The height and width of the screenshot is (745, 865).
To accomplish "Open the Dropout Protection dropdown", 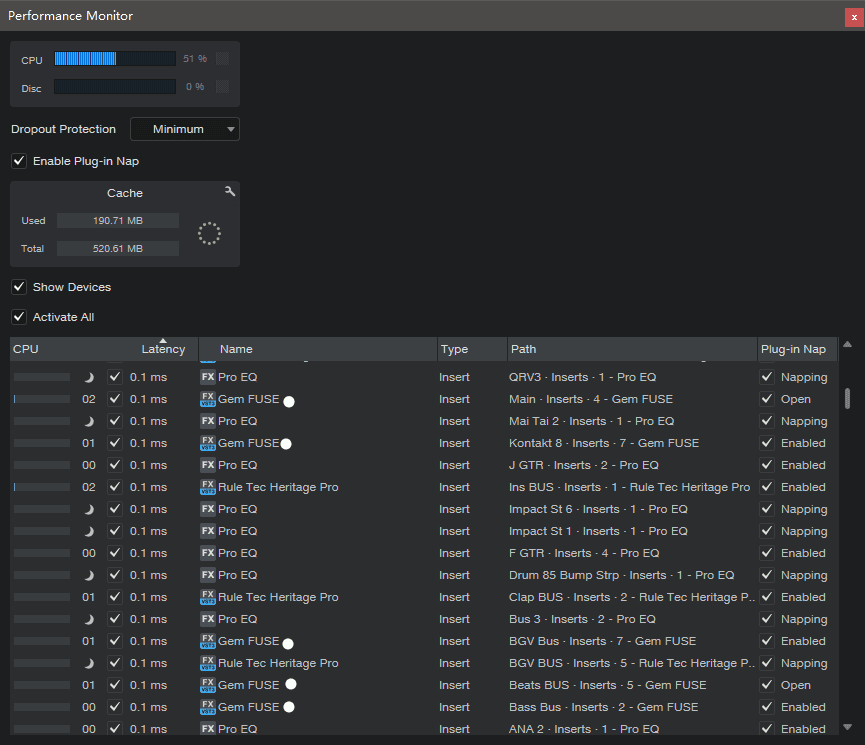I will click(x=185, y=129).
